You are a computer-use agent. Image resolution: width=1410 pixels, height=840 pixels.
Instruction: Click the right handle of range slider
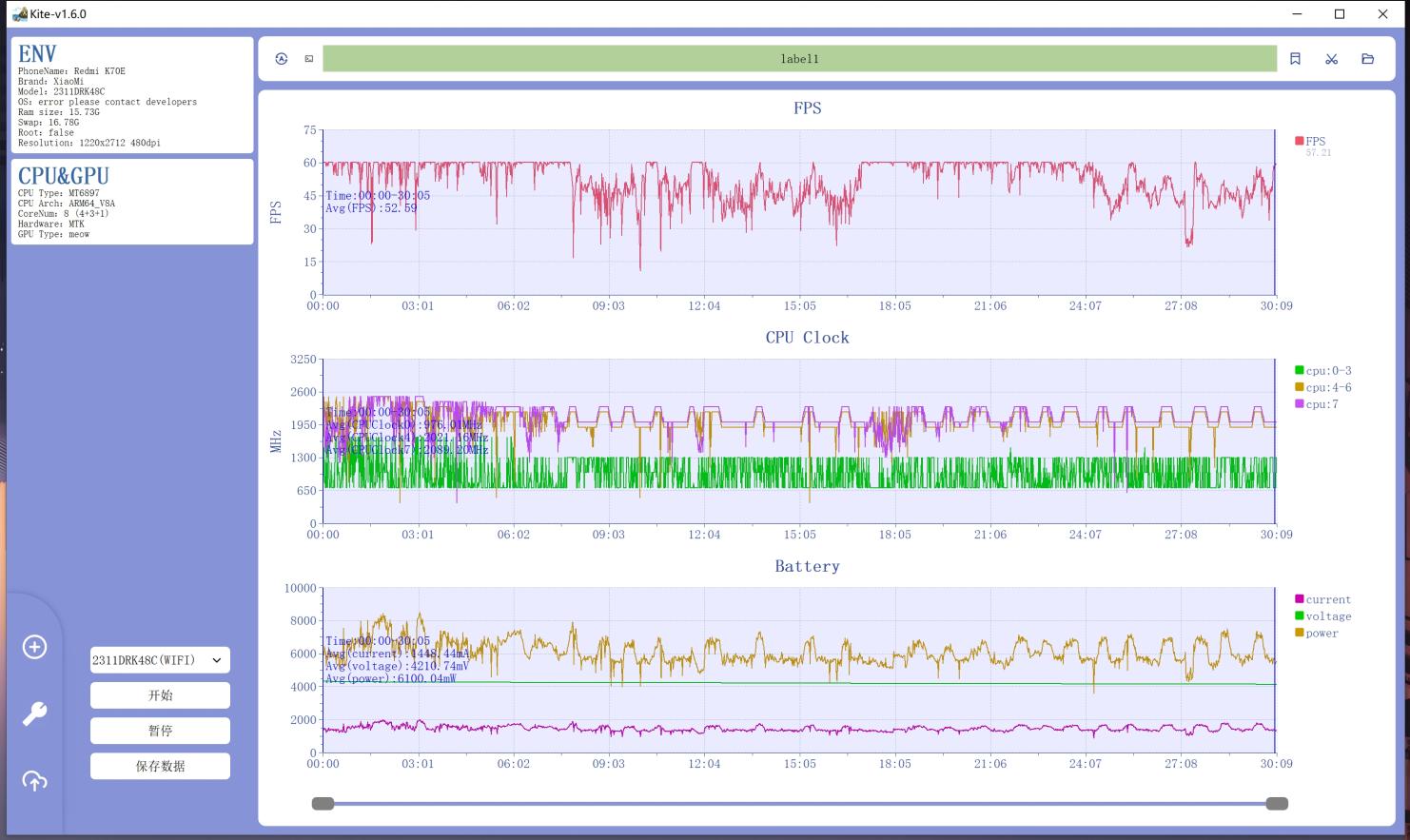pos(1277,804)
